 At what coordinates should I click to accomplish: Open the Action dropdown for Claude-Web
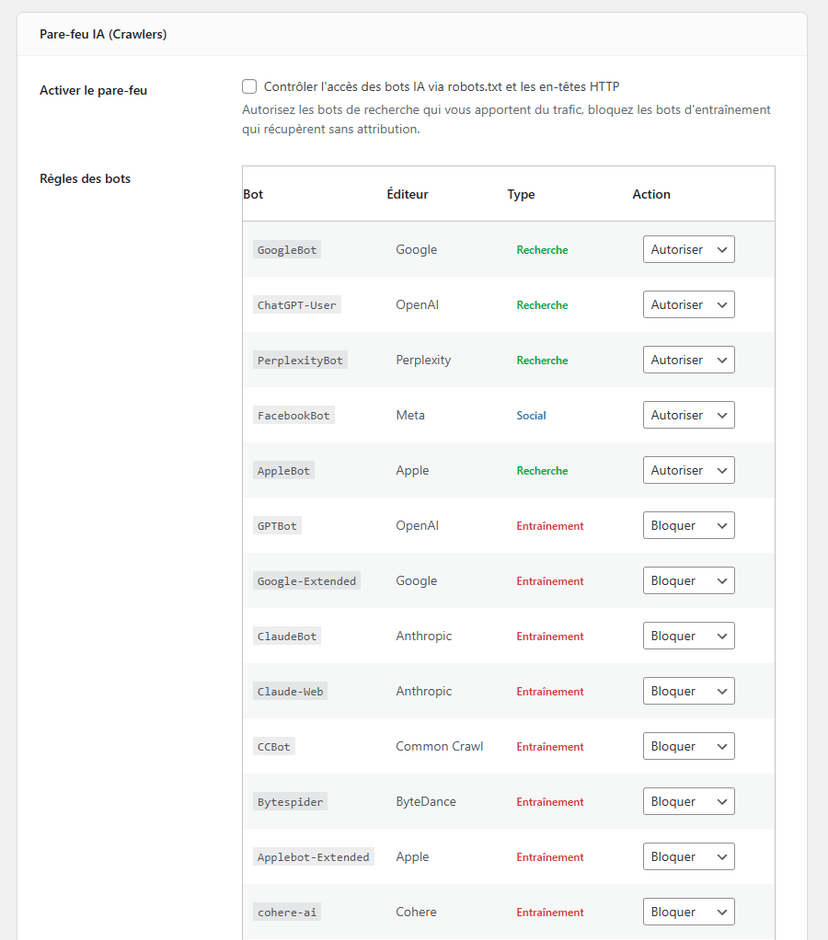point(688,691)
